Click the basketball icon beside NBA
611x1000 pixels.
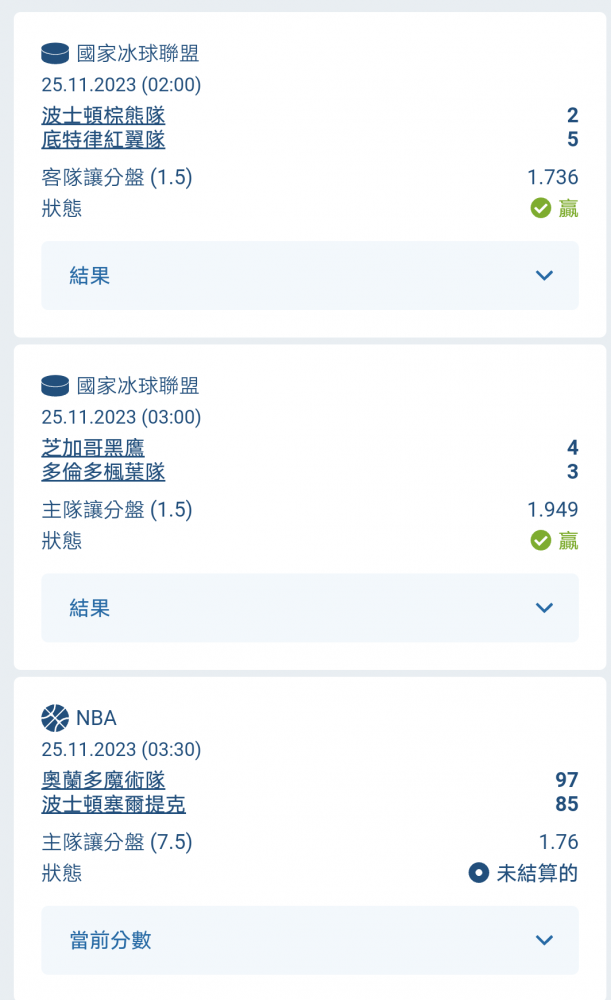click(55, 717)
